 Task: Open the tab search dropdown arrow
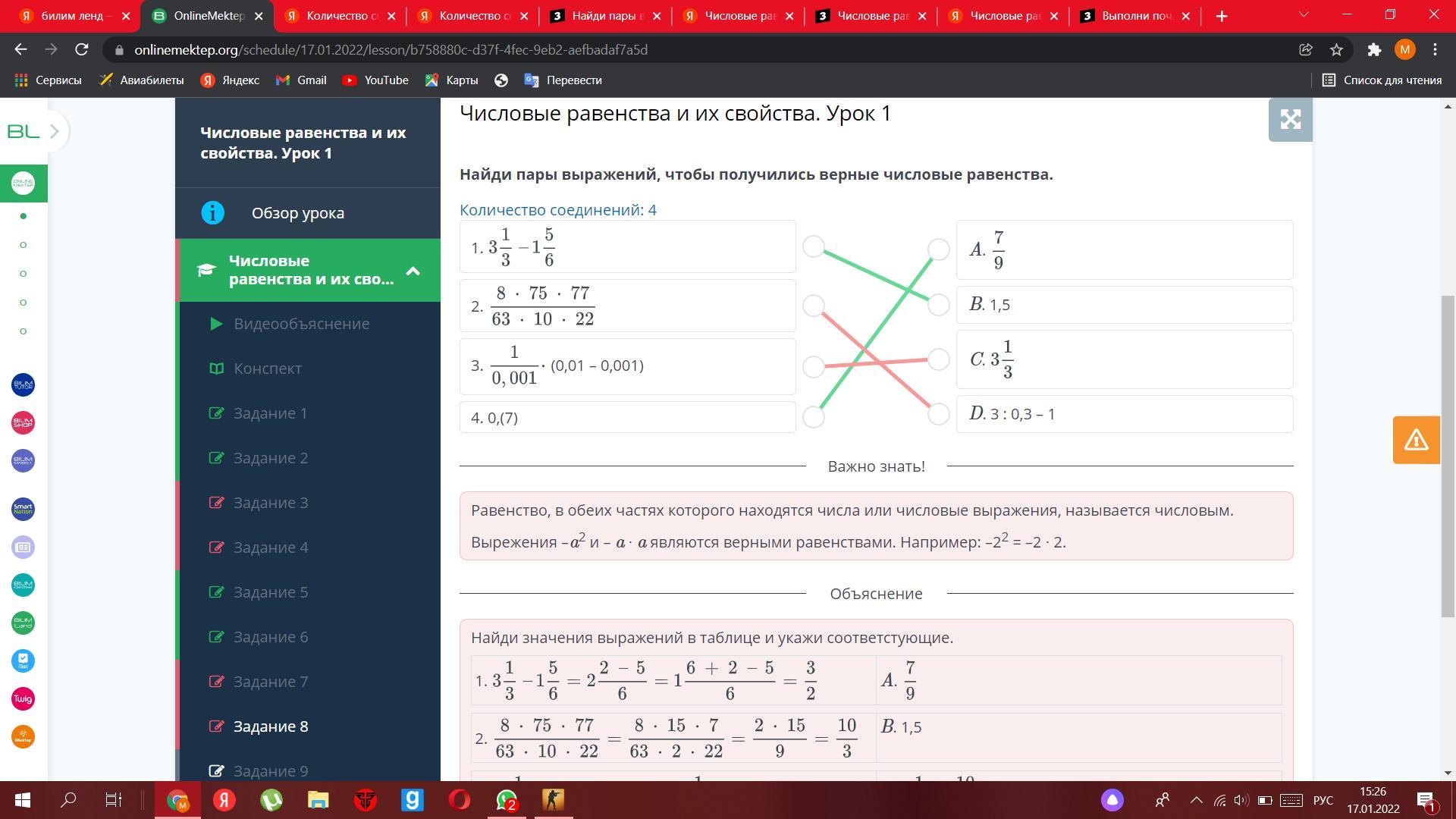[x=1304, y=14]
